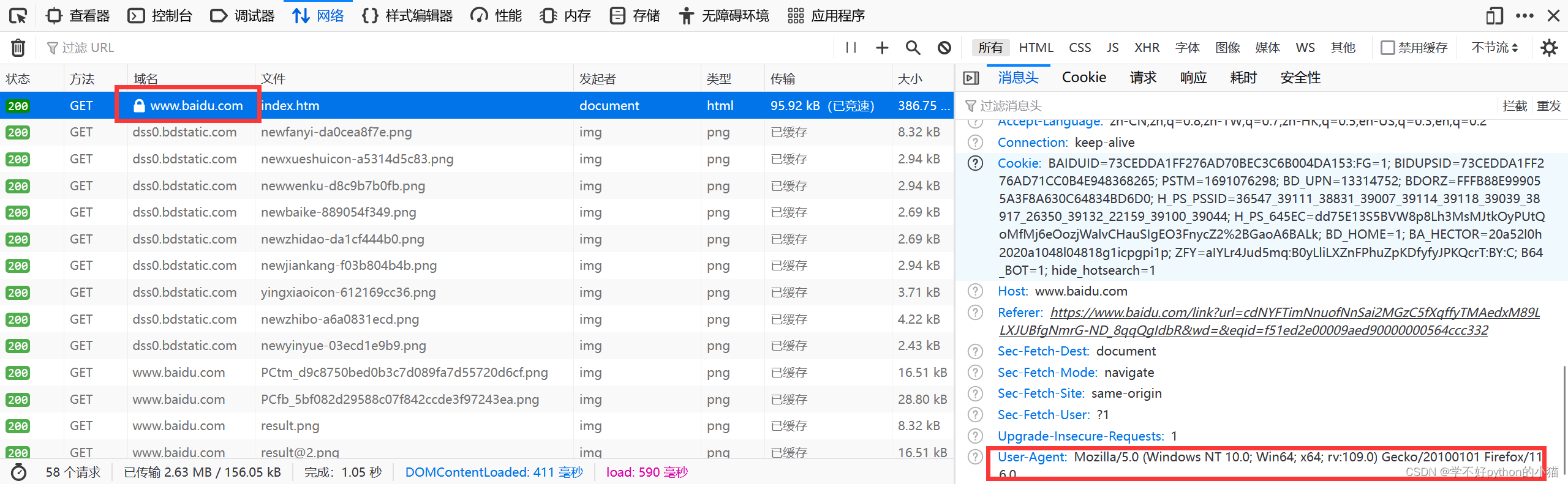Enable the 禁用缓存 checkbox
The height and width of the screenshot is (484, 1568).
click(x=1388, y=48)
